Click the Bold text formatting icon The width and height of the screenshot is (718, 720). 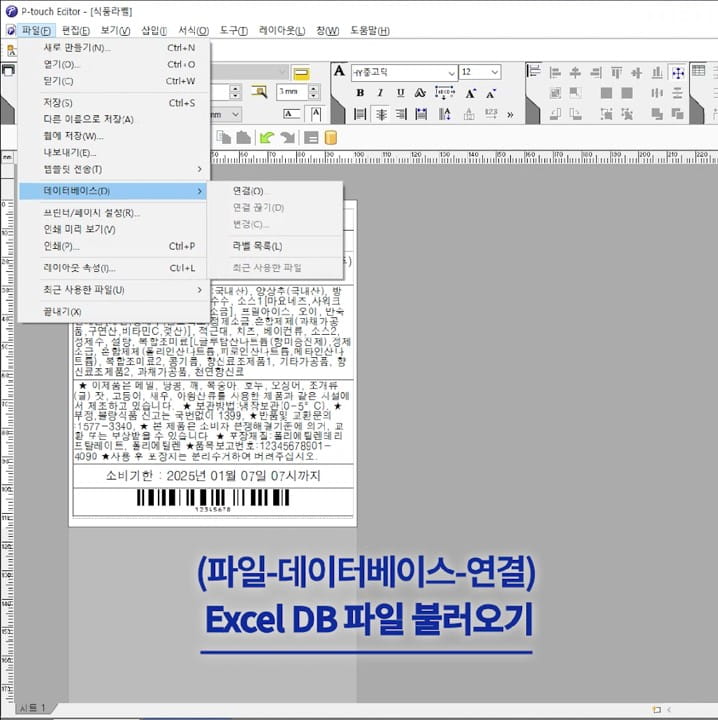click(x=360, y=93)
